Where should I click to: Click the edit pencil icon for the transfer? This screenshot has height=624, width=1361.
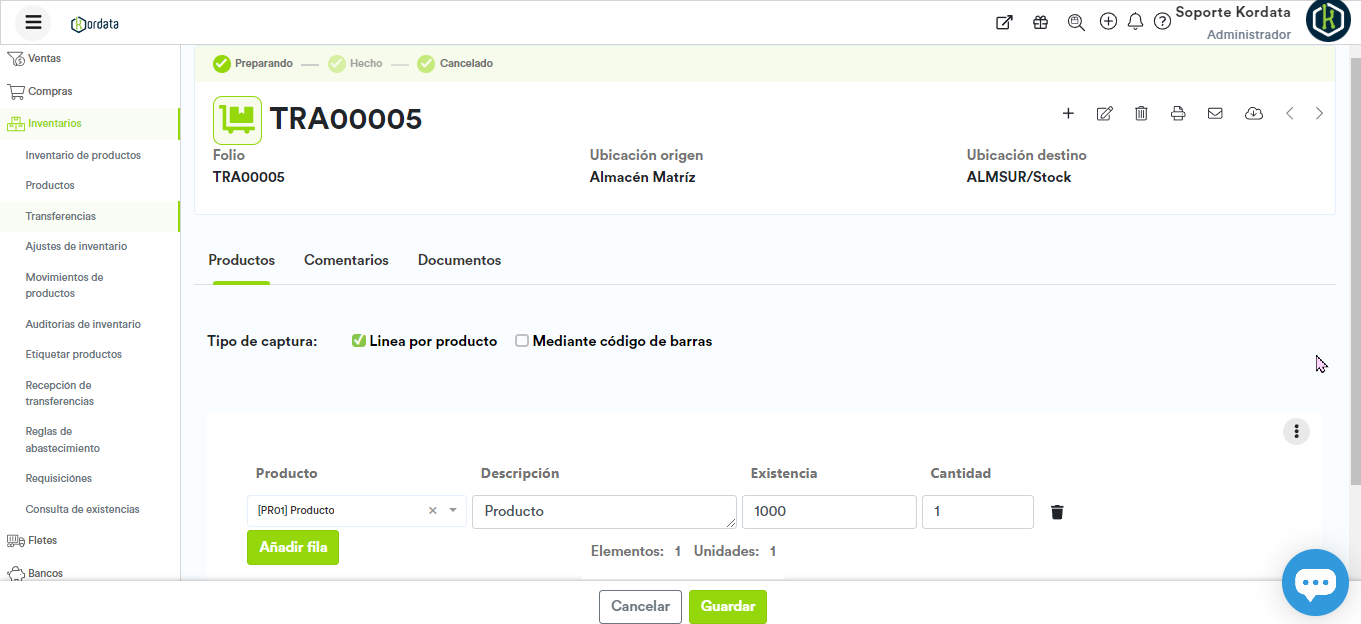coord(1104,114)
